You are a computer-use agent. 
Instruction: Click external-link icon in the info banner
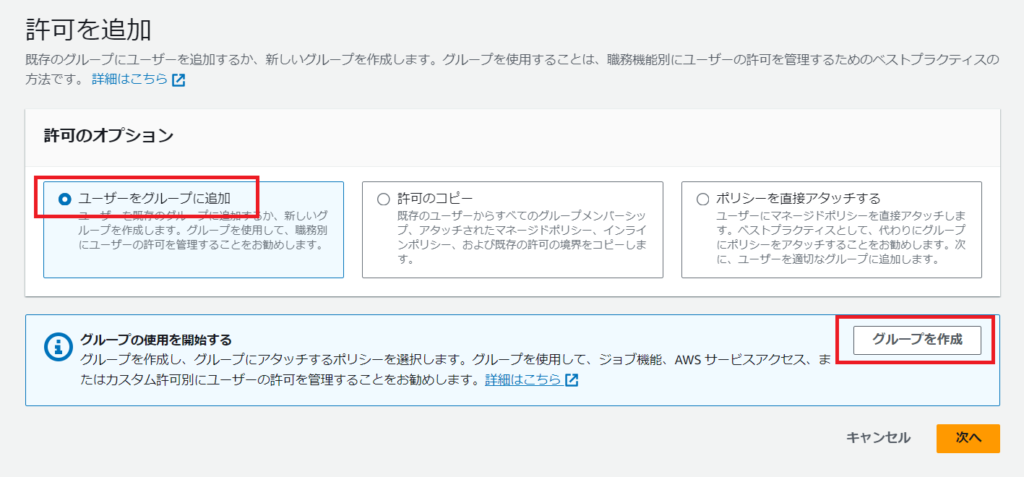(571, 380)
